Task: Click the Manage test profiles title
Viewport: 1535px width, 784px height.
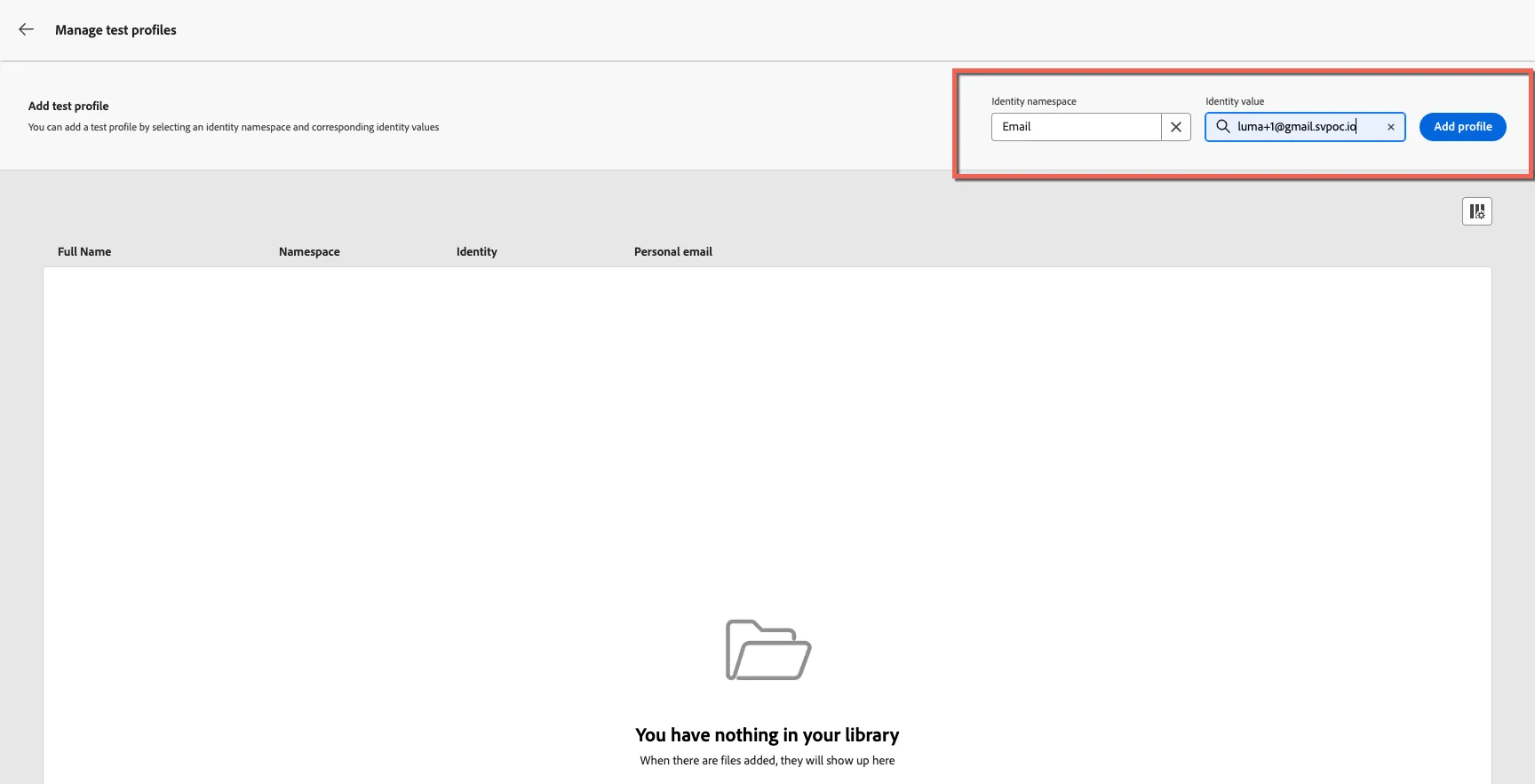Action: tap(115, 30)
